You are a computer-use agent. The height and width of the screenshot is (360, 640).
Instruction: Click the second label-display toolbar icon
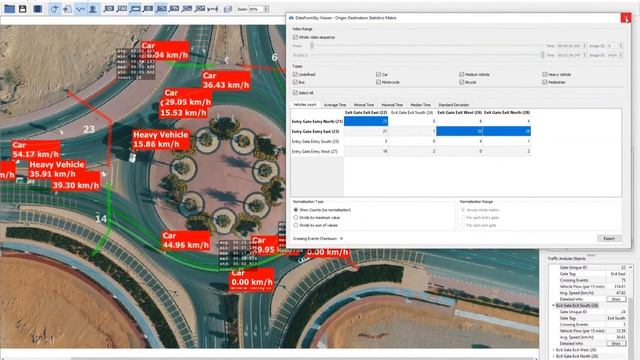point(122,9)
